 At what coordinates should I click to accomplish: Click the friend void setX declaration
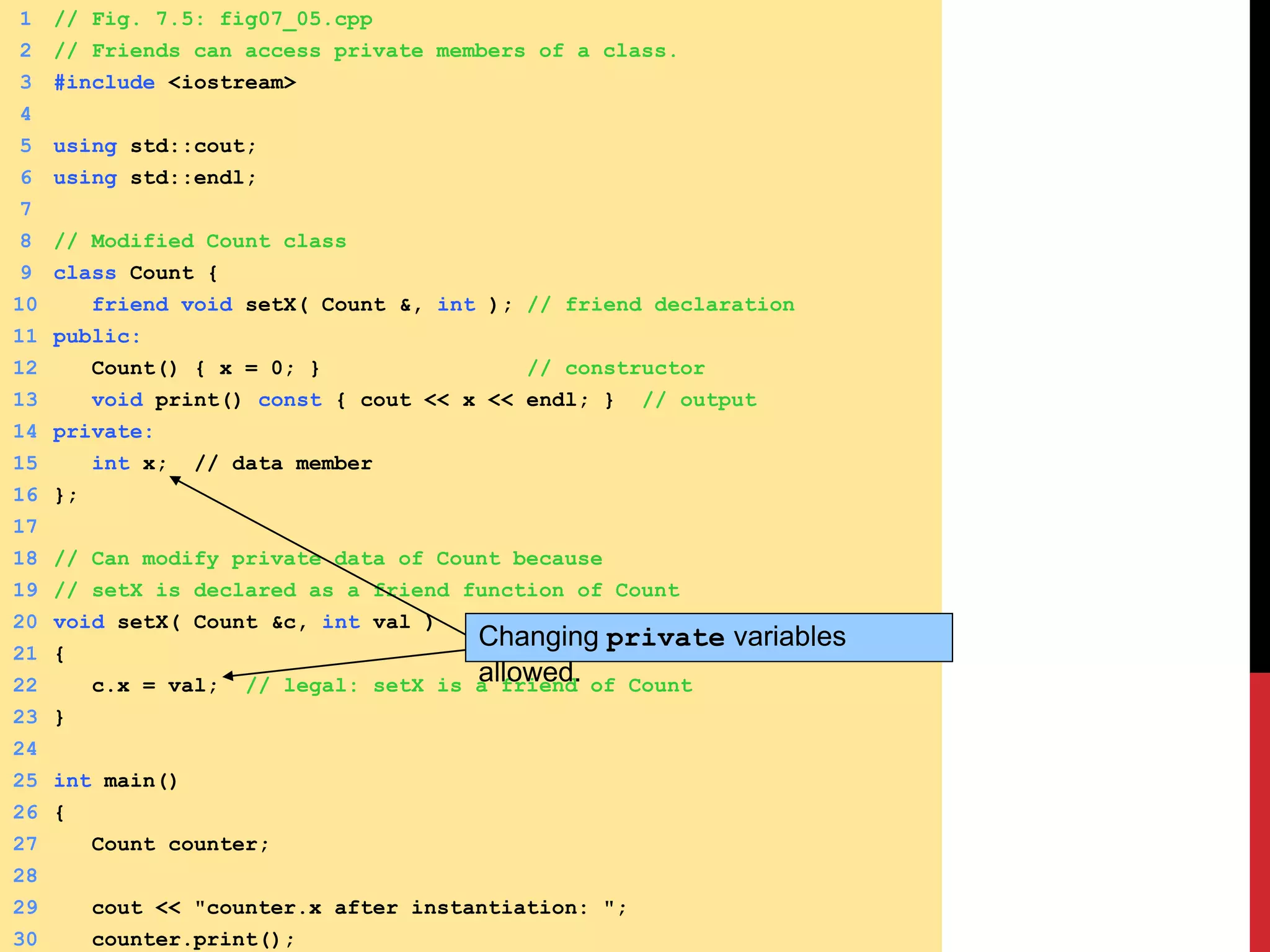pos(303,305)
